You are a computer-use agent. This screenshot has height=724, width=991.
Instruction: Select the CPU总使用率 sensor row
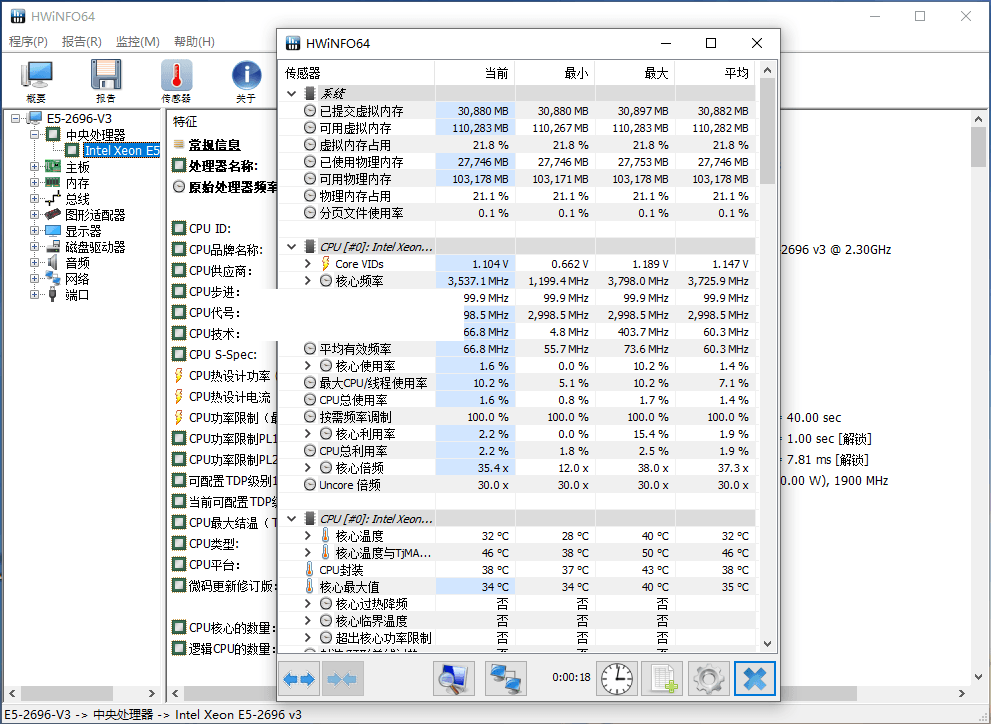pos(517,400)
